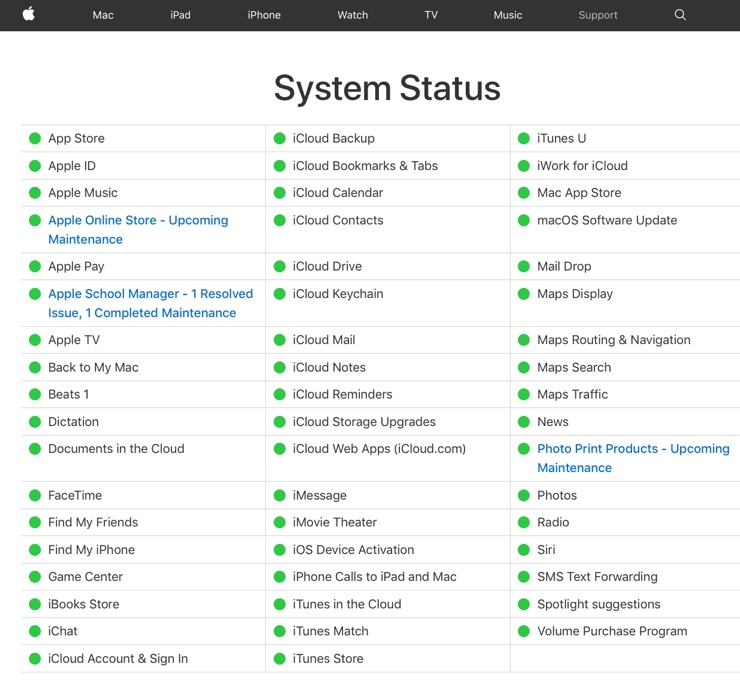Click green status dot beside App Store
740x681 pixels.
tap(35, 138)
